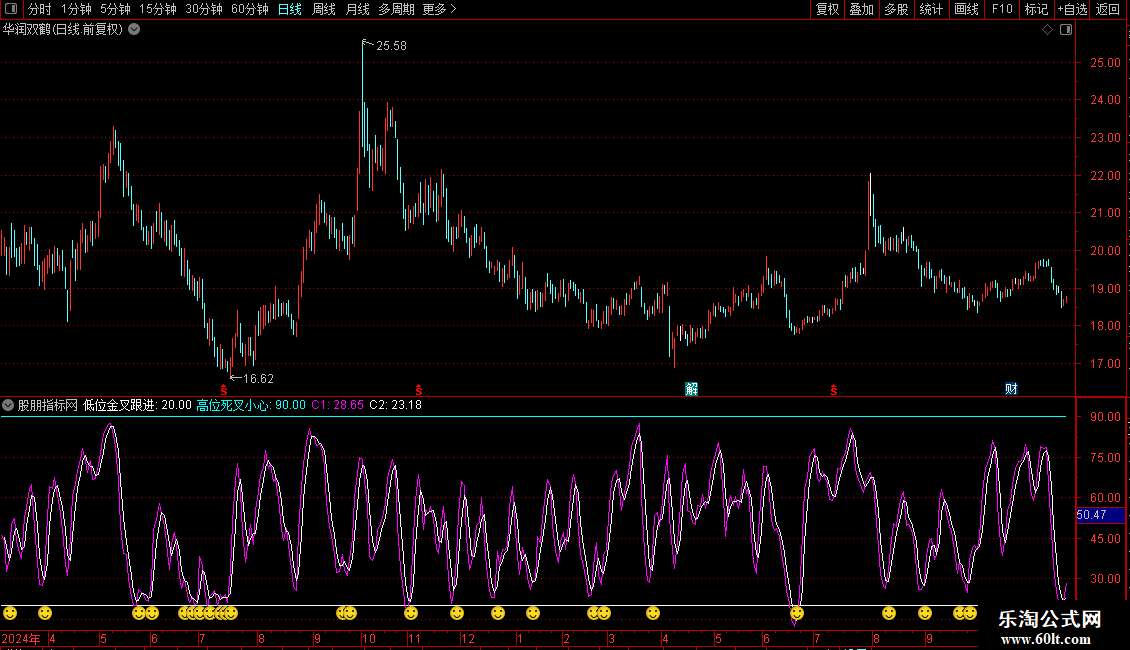Click the 25.58 high price label
Viewport: 1130px width, 650px height.
coord(391,46)
